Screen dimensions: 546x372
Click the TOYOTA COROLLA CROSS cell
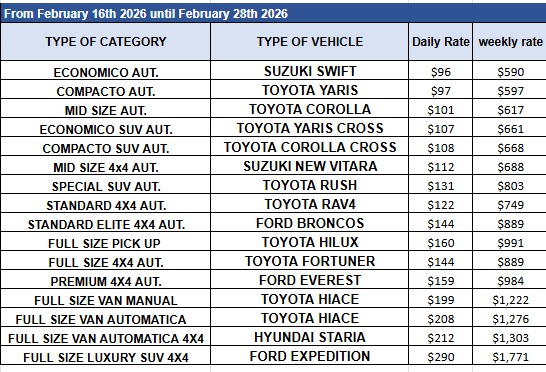click(310, 147)
